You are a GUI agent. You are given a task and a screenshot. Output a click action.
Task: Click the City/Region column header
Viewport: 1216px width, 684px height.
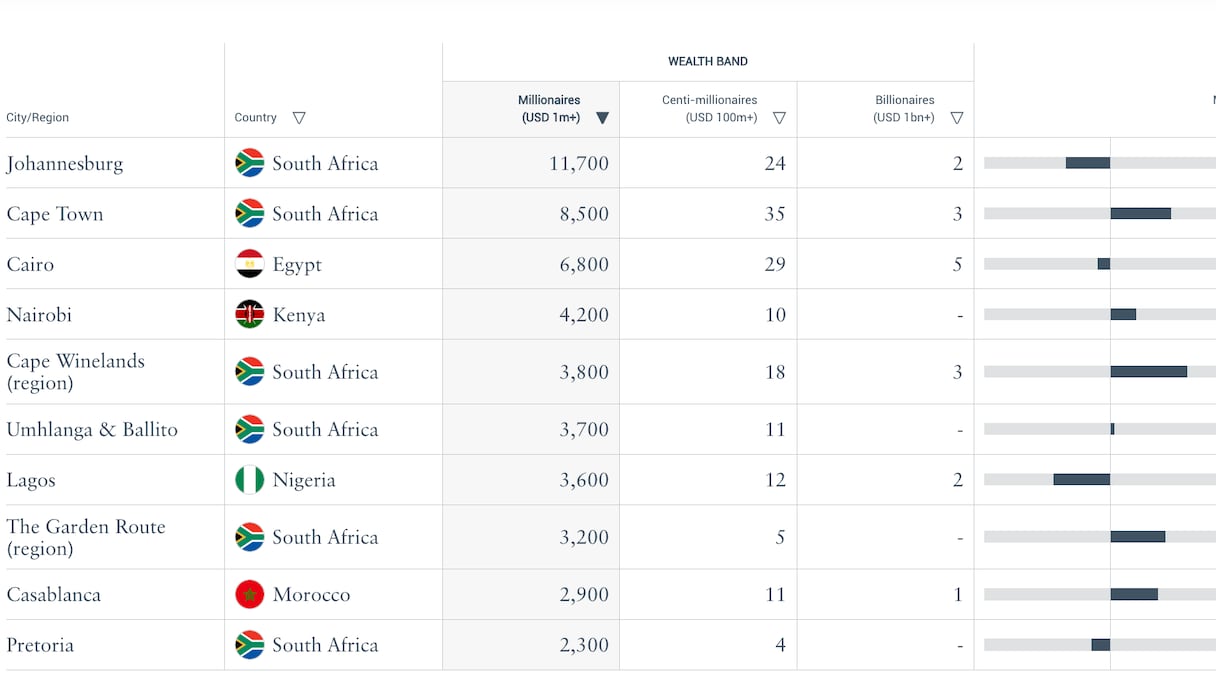pos(38,118)
